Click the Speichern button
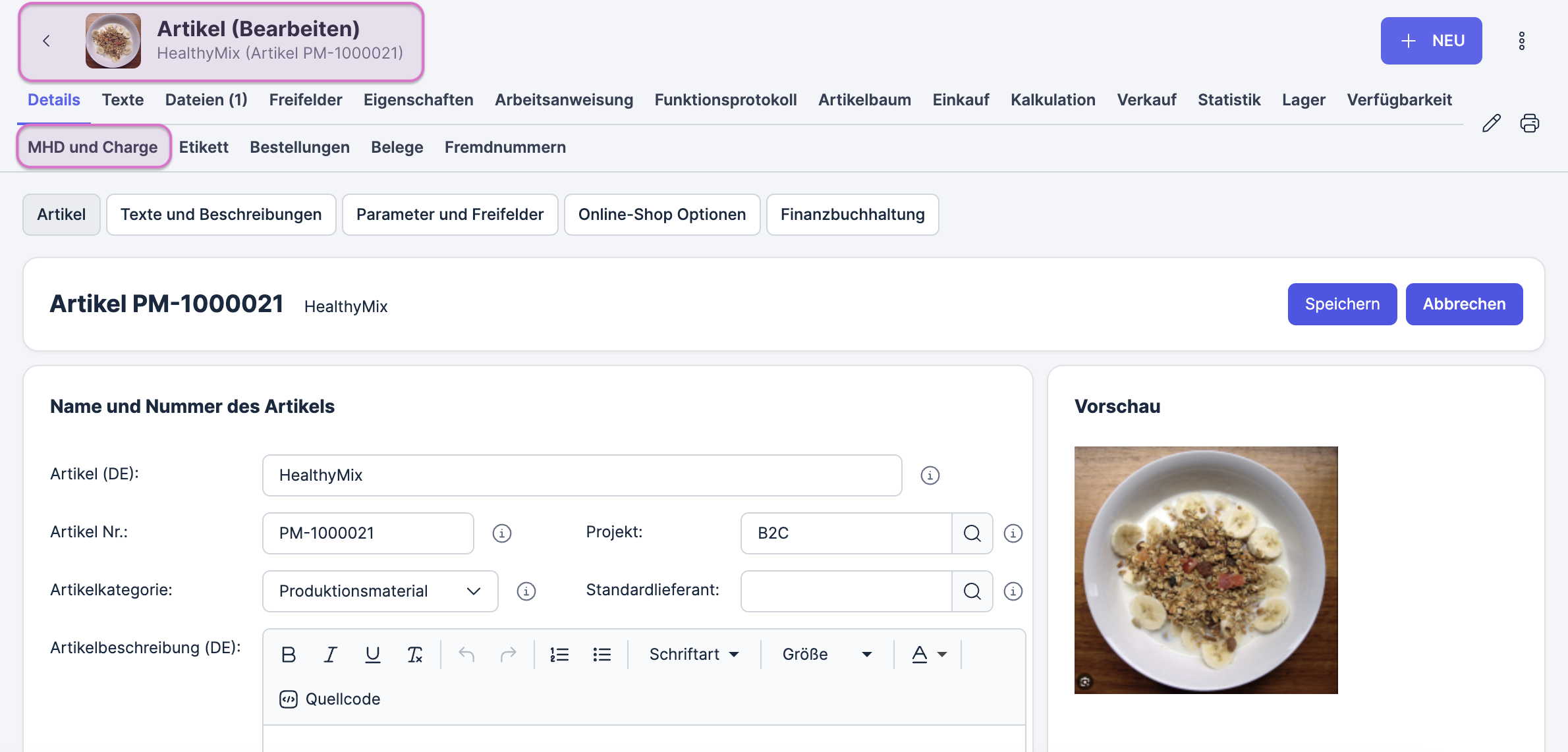Image resolution: width=1568 pixels, height=752 pixels. (1342, 304)
